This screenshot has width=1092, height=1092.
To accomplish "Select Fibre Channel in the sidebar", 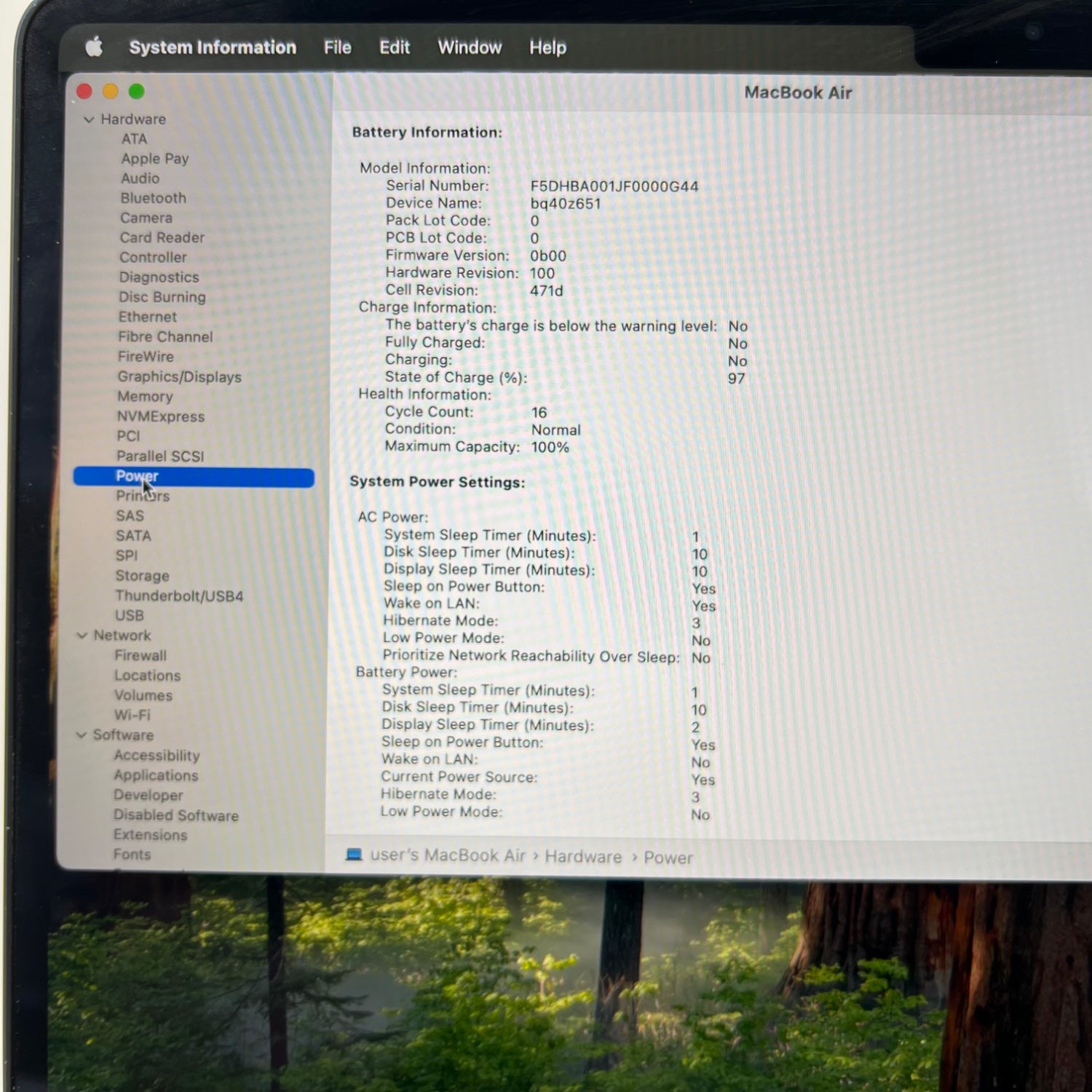I will [x=165, y=337].
